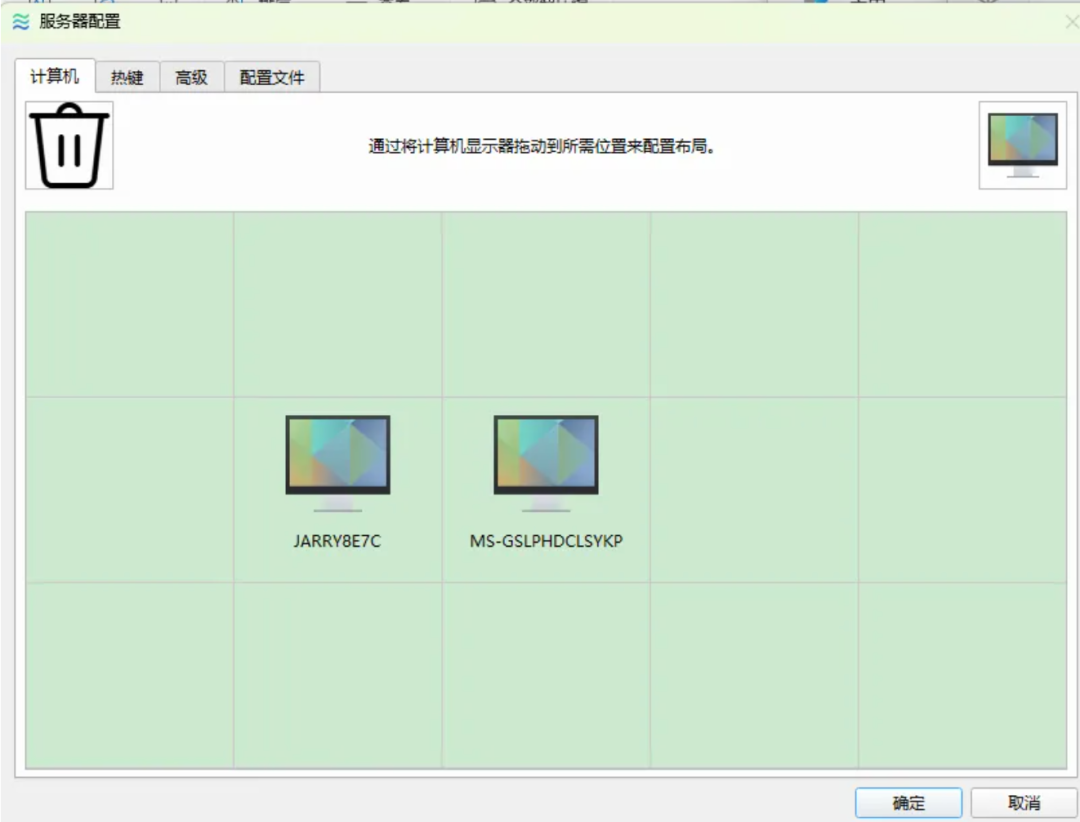Click the empty grid cell directly below JARRY8E7C
Image resolution: width=1080 pixels, height=822 pixels.
[337, 675]
